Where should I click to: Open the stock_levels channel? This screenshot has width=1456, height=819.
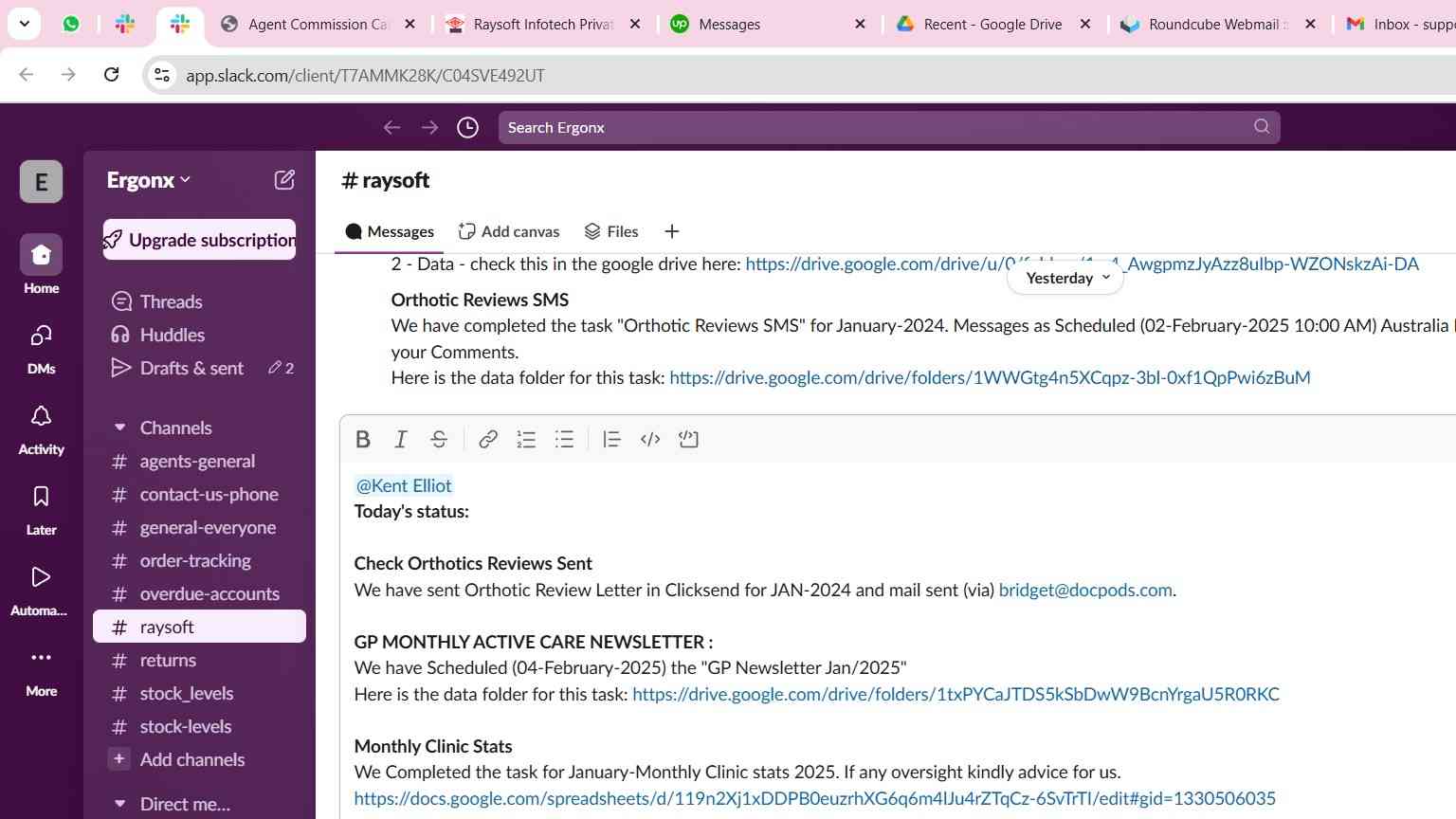click(199, 693)
